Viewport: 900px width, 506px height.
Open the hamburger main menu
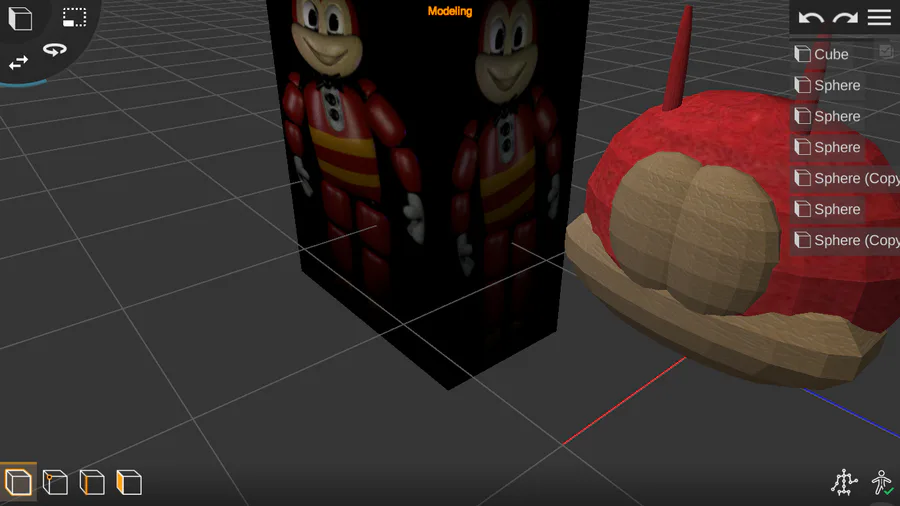(x=879, y=17)
